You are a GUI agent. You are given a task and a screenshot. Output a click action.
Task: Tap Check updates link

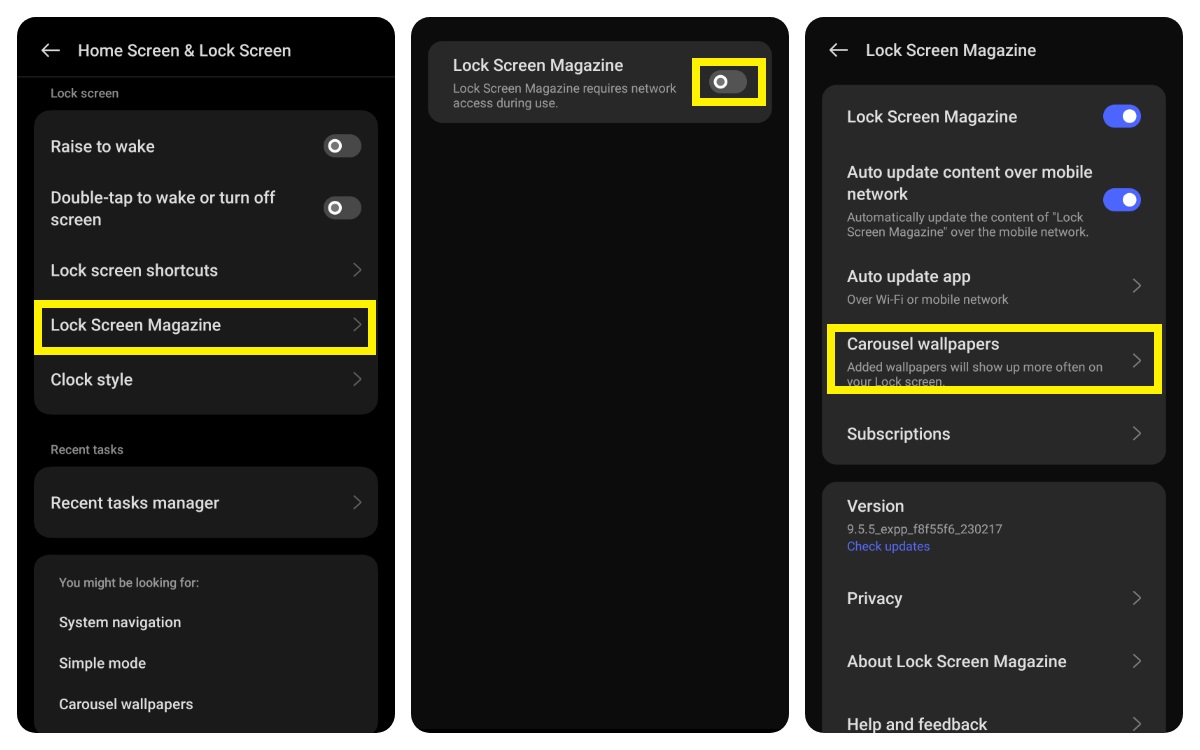point(888,546)
